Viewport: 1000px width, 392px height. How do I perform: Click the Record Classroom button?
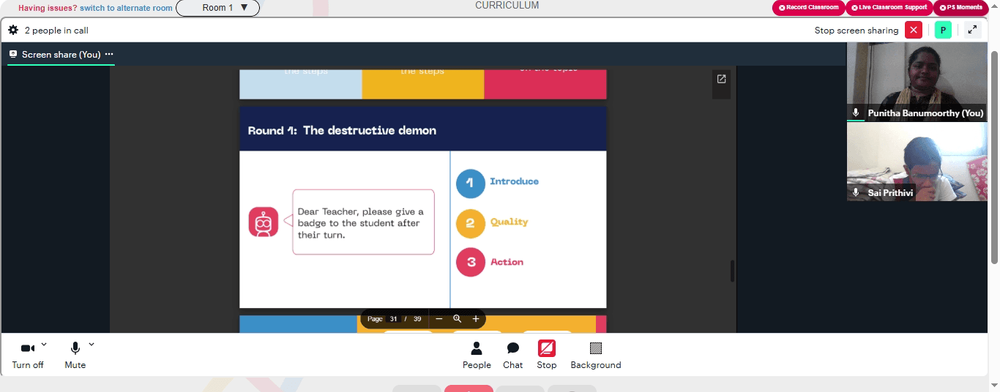point(809,8)
